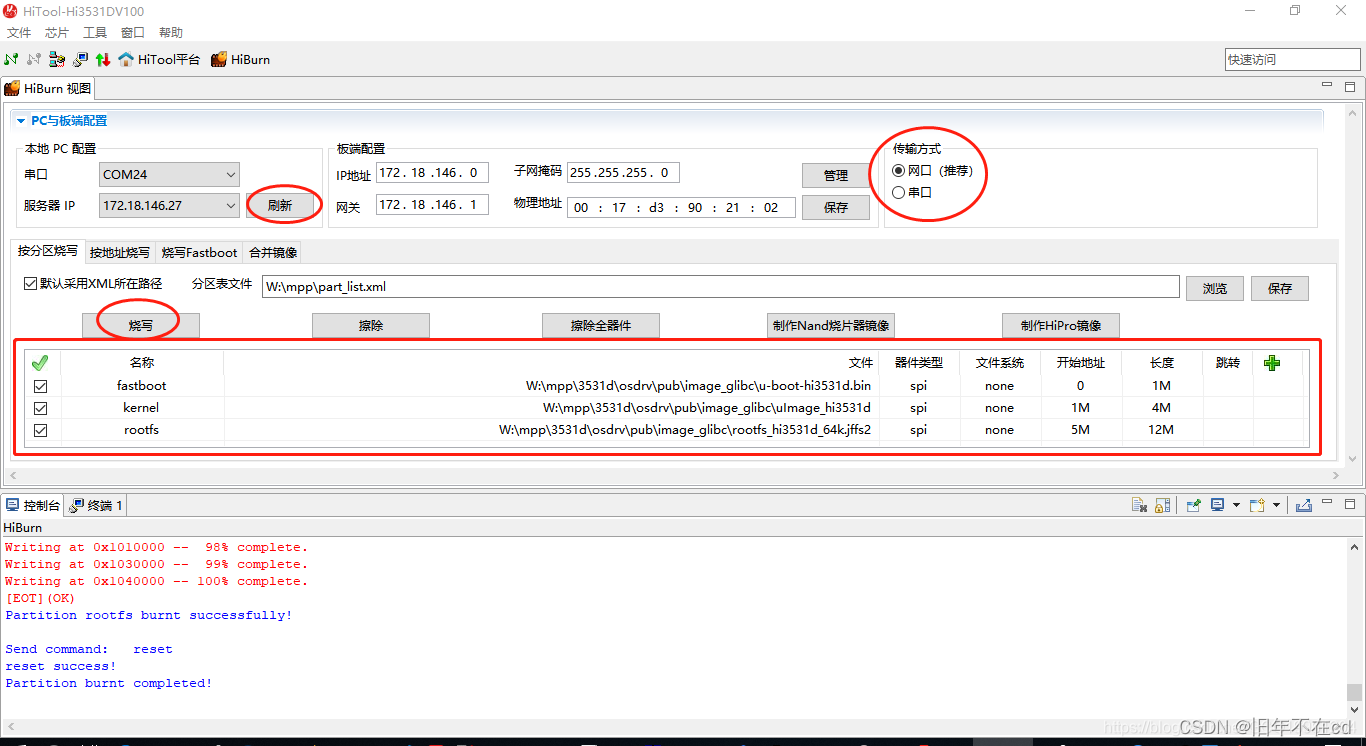Switch to the 控制台 tab
This screenshot has height=746, width=1366.
pyautogui.click(x=33, y=505)
